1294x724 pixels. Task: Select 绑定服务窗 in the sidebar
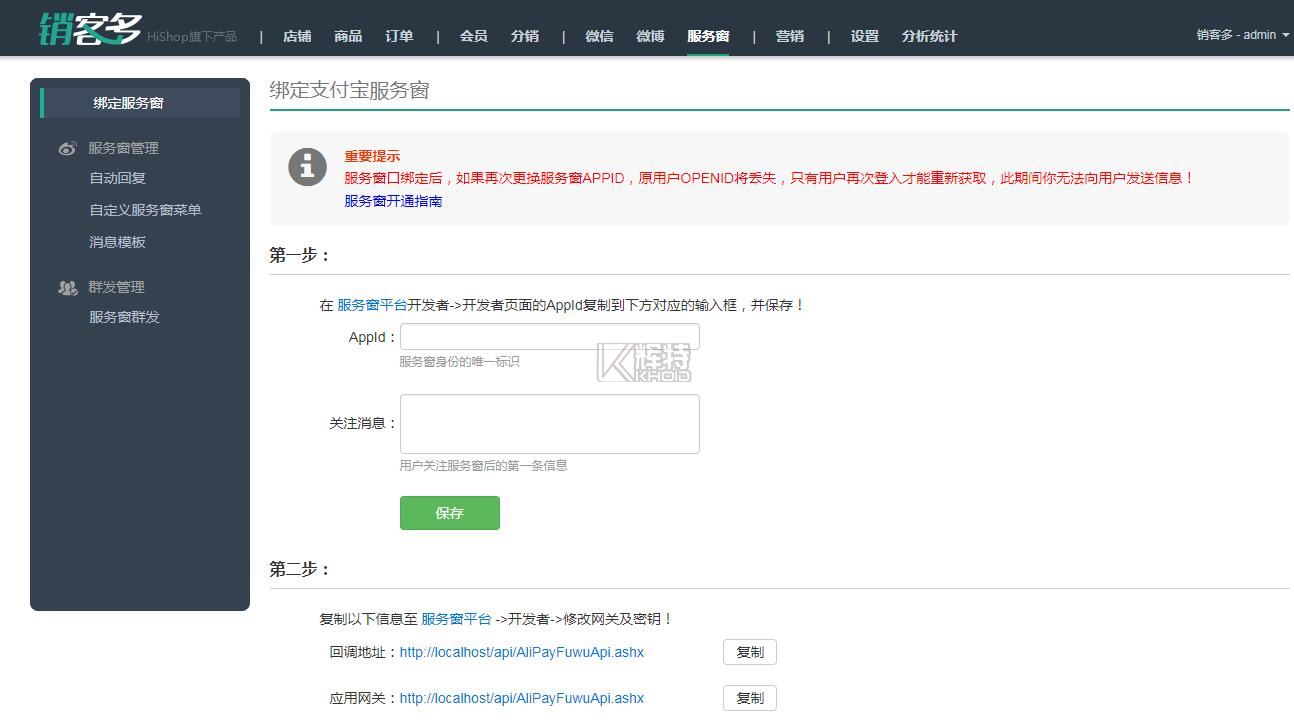(129, 103)
